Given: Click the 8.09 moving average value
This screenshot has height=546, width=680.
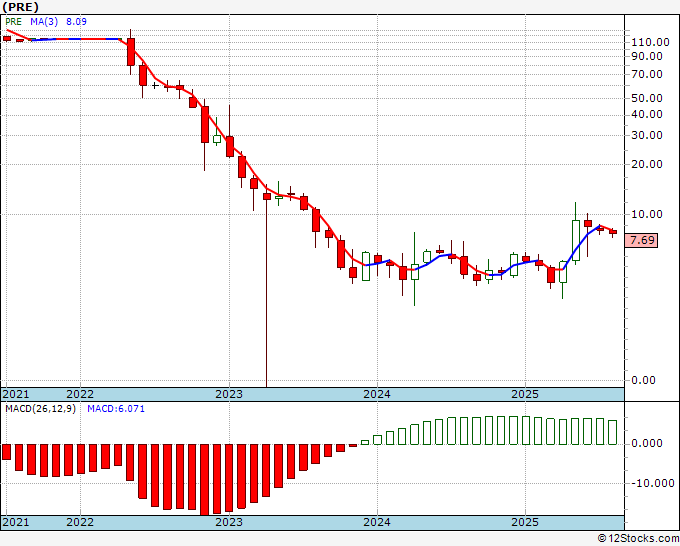Looking at the screenshot, I should 76,21.
